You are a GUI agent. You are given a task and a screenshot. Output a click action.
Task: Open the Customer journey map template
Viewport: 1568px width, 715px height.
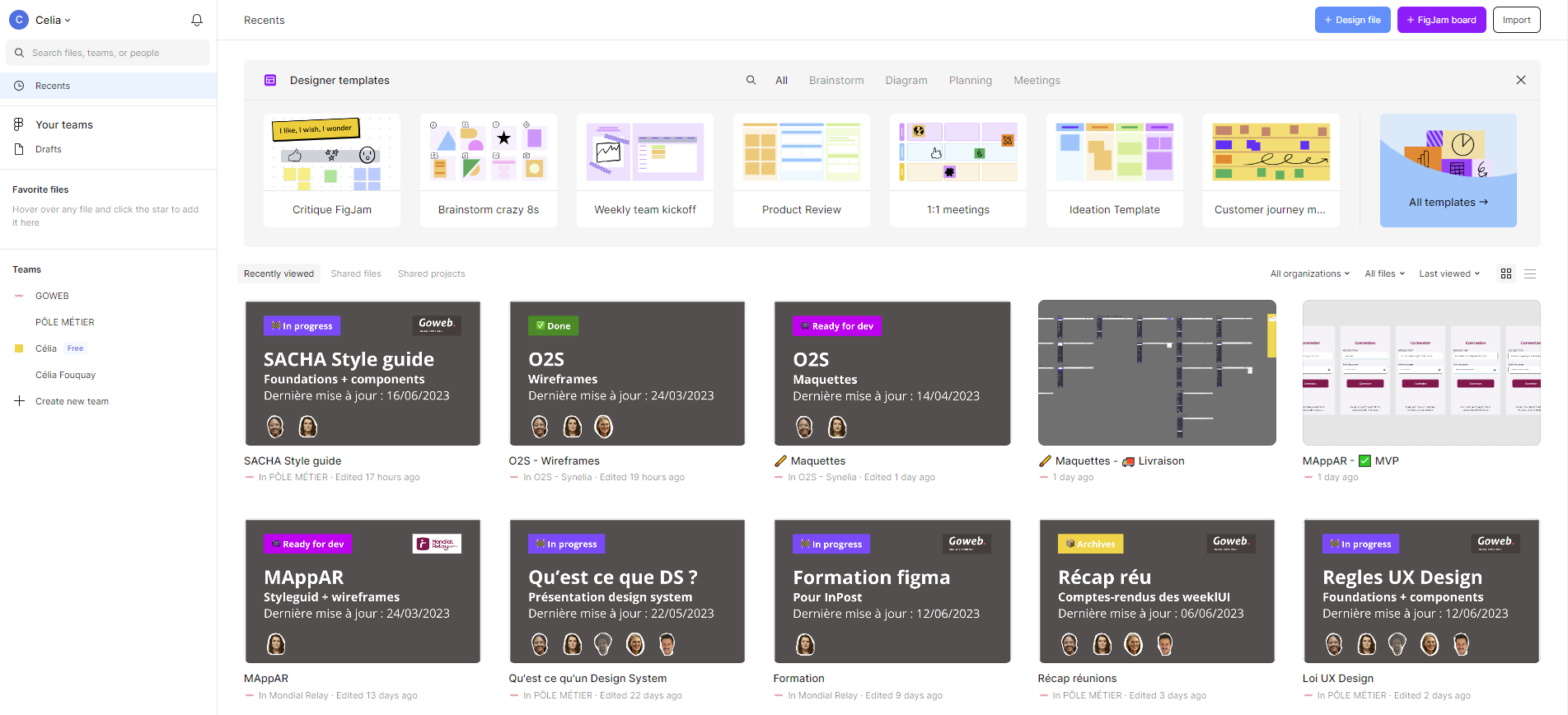pyautogui.click(x=1271, y=171)
